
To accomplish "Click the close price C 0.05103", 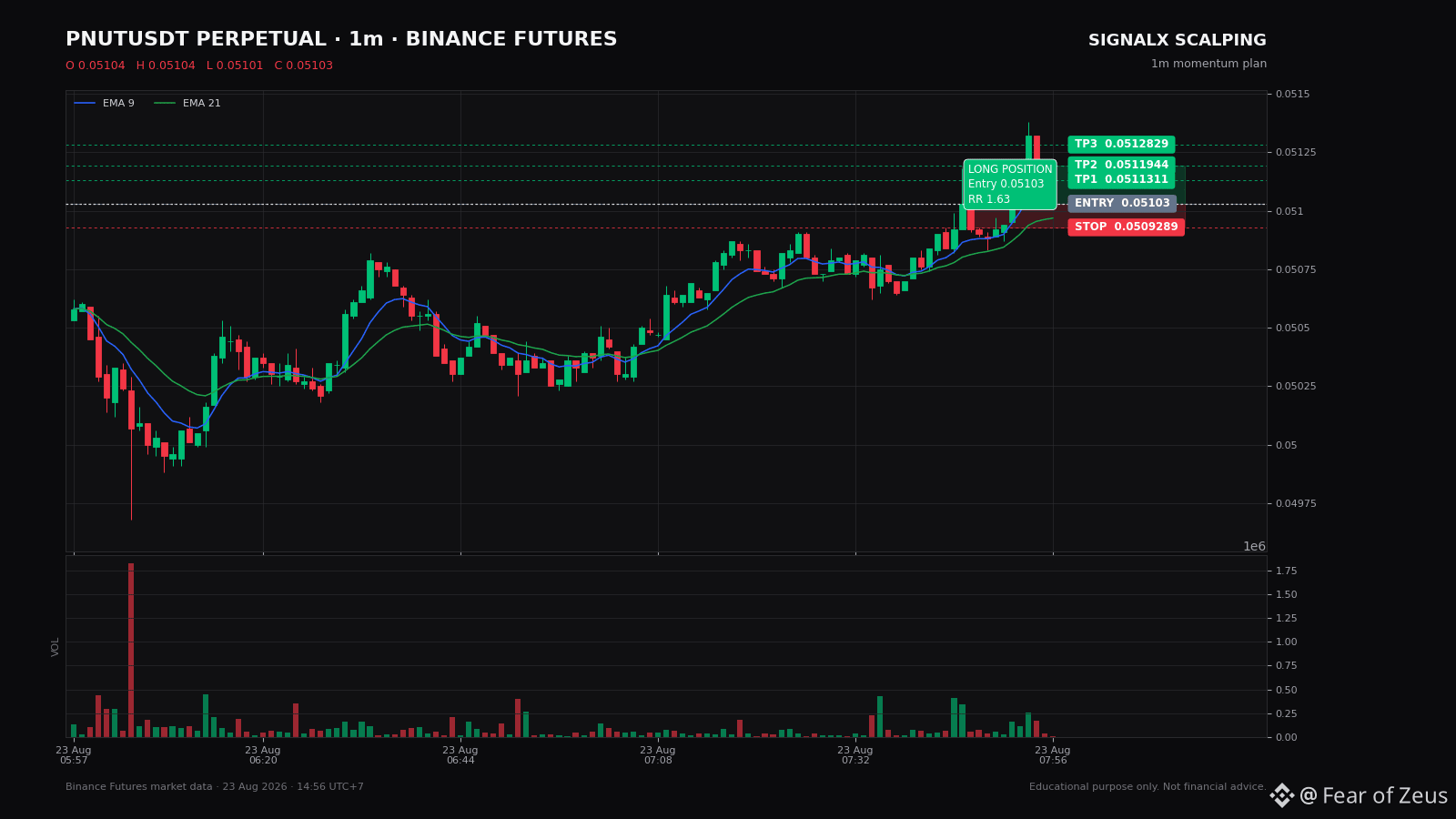I will click(304, 66).
